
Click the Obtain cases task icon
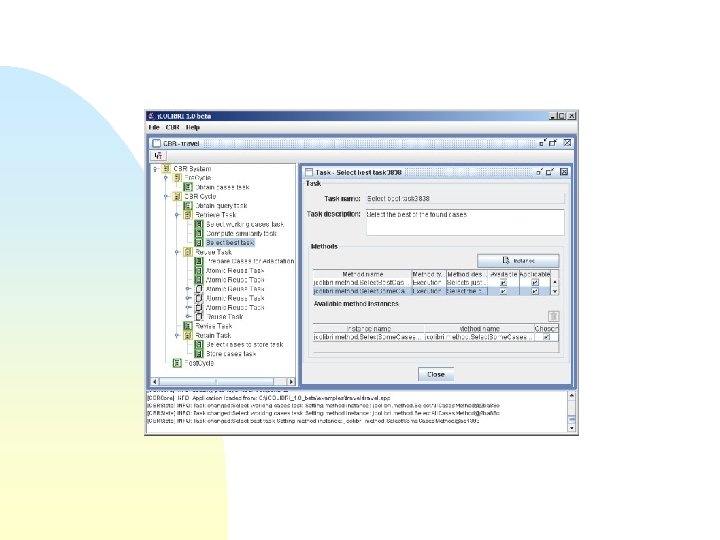pos(188,187)
